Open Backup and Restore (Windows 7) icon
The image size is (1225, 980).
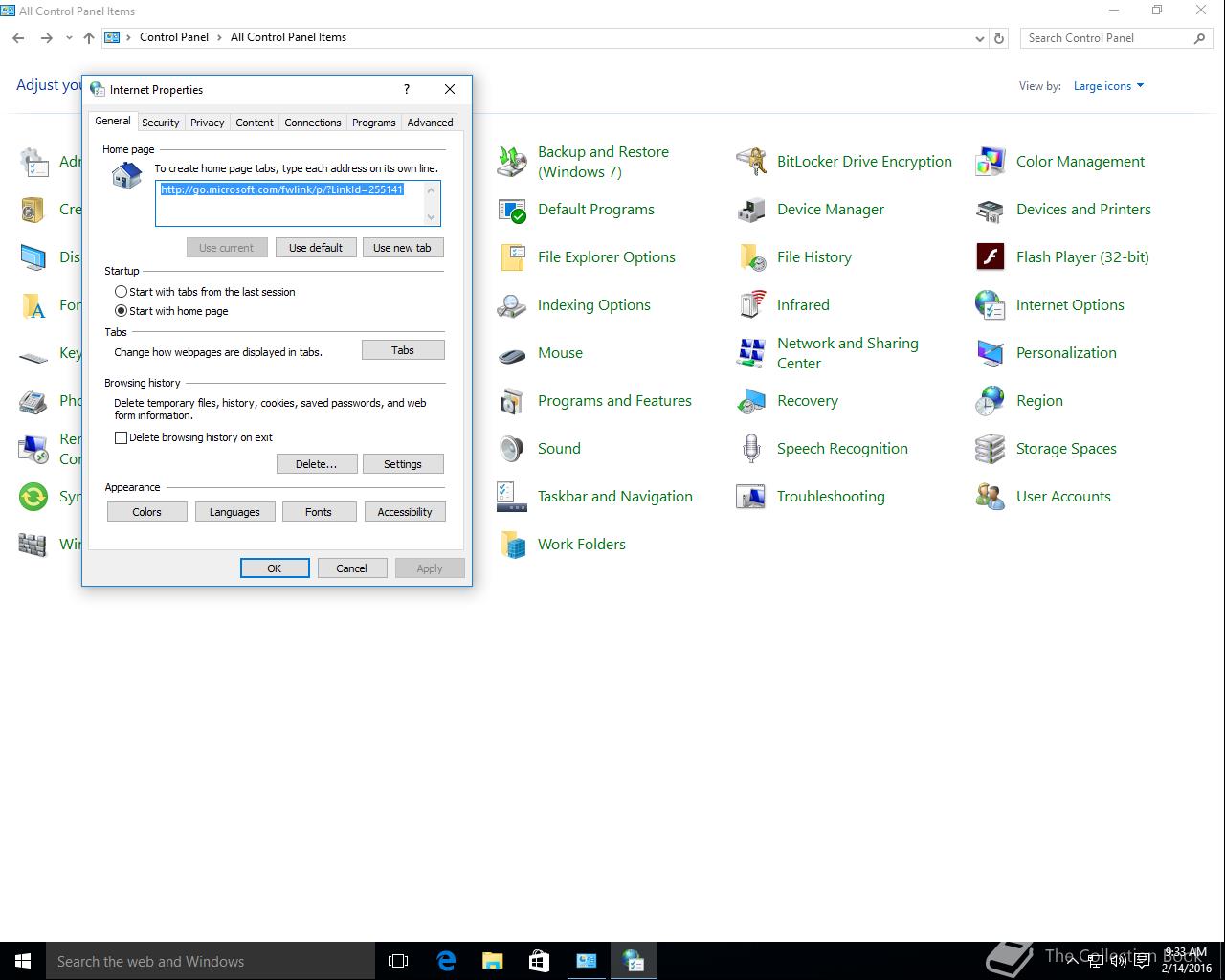coord(512,162)
